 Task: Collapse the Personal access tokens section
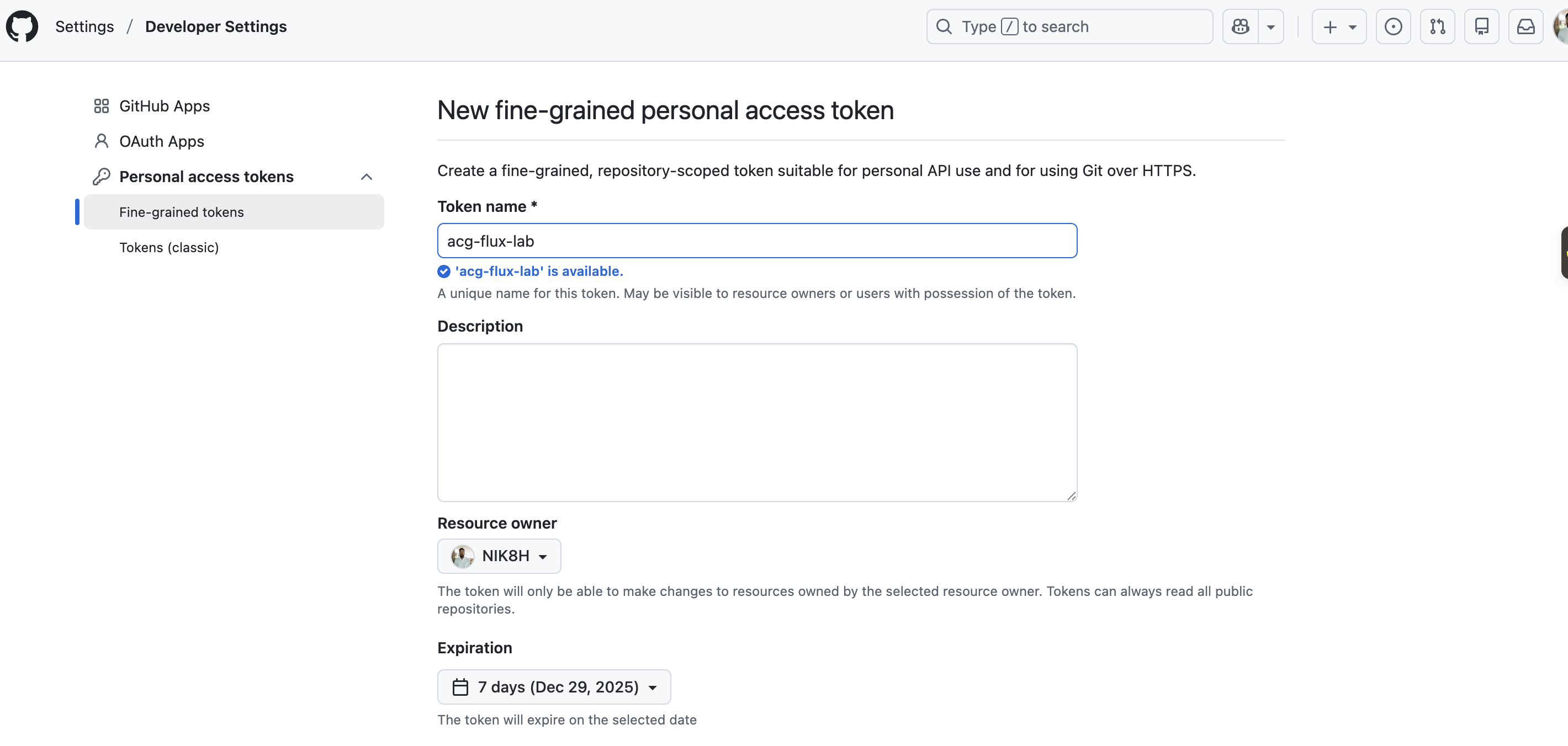[x=366, y=177]
